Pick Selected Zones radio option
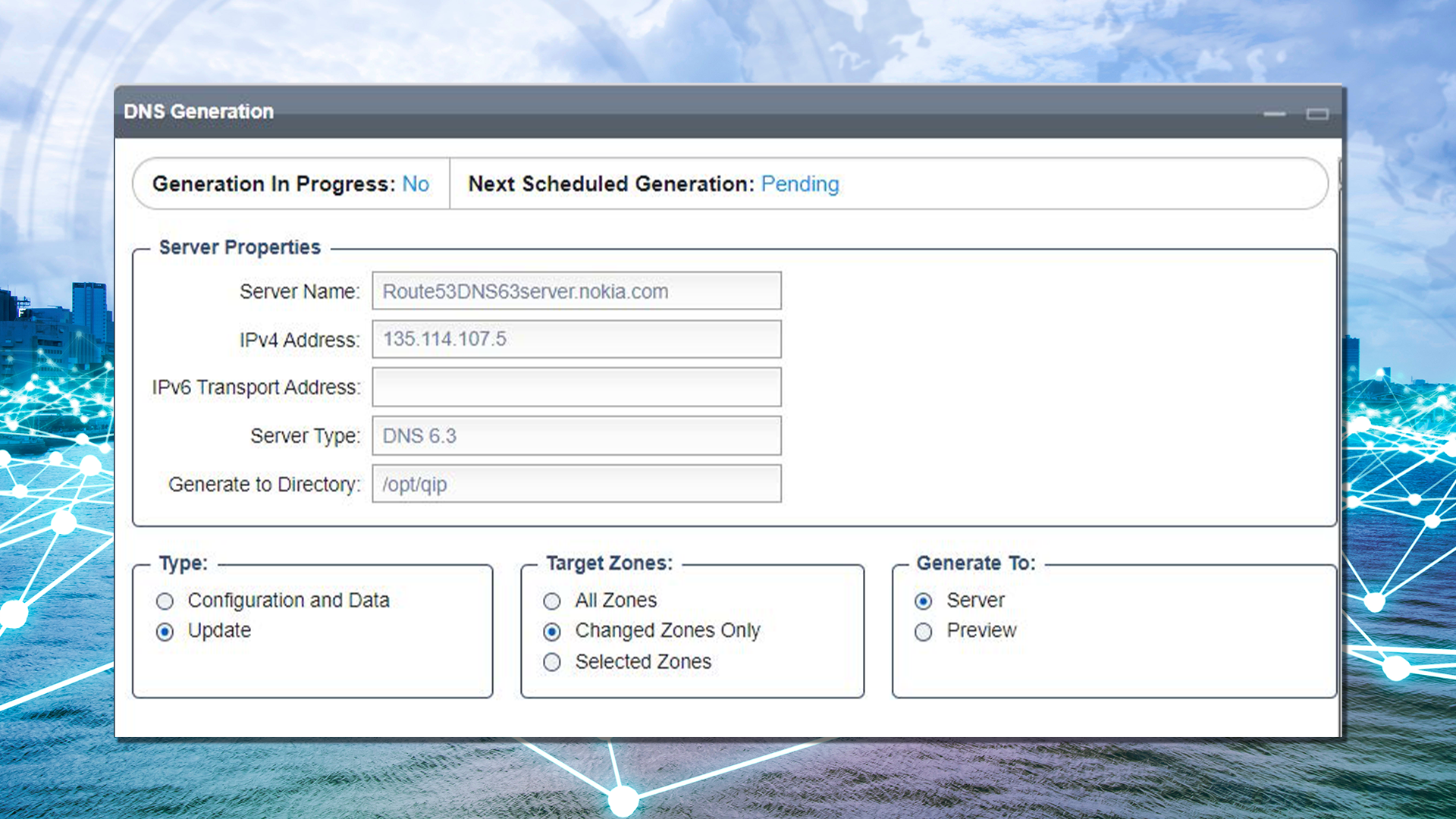Screen dimensions: 1456x819 pyautogui.click(x=552, y=662)
